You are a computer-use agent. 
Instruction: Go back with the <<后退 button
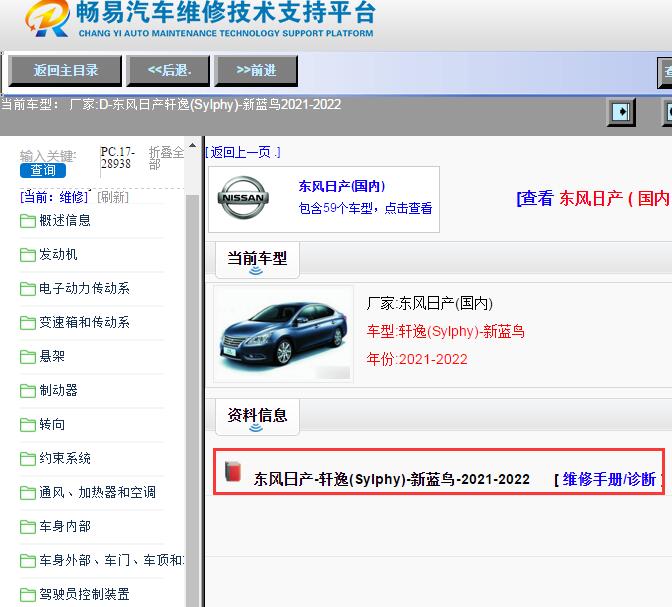click(168, 71)
